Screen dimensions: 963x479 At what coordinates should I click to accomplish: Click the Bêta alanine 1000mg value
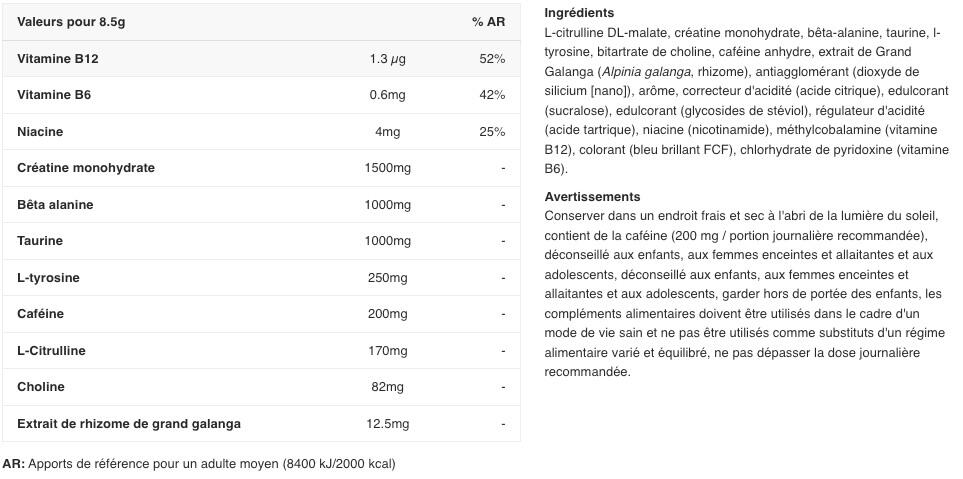(388, 205)
